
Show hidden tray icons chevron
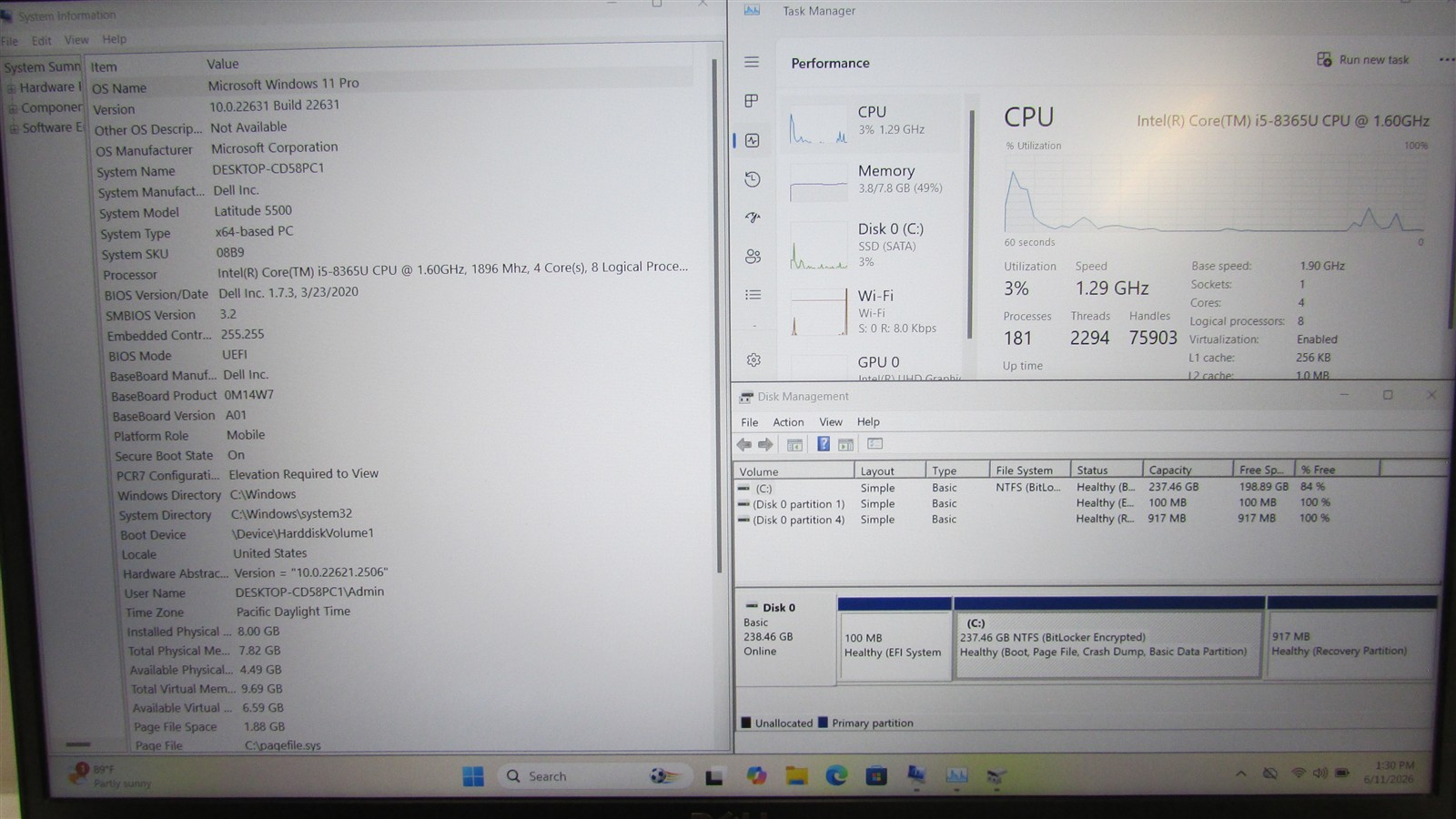pyautogui.click(x=1240, y=774)
